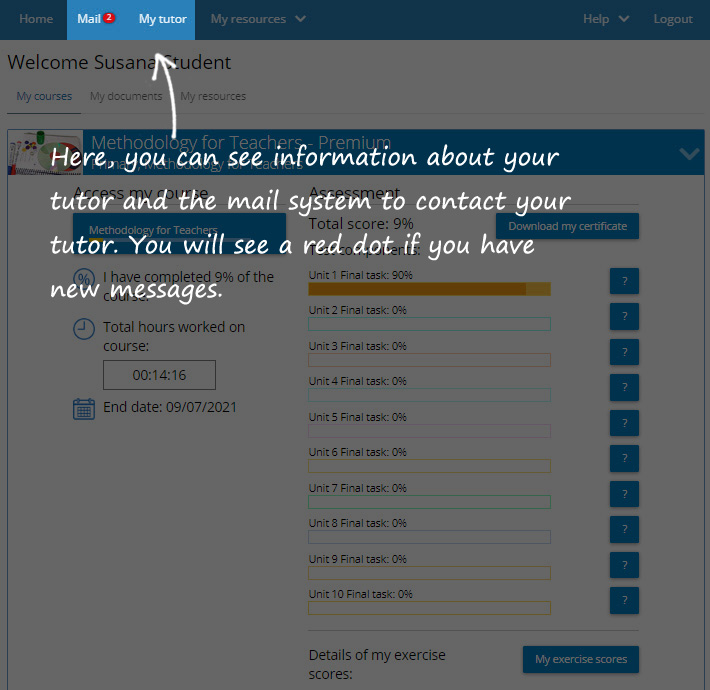The image size is (710, 690).
Task: Open the My tutor menu item
Action: pos(162,19)
